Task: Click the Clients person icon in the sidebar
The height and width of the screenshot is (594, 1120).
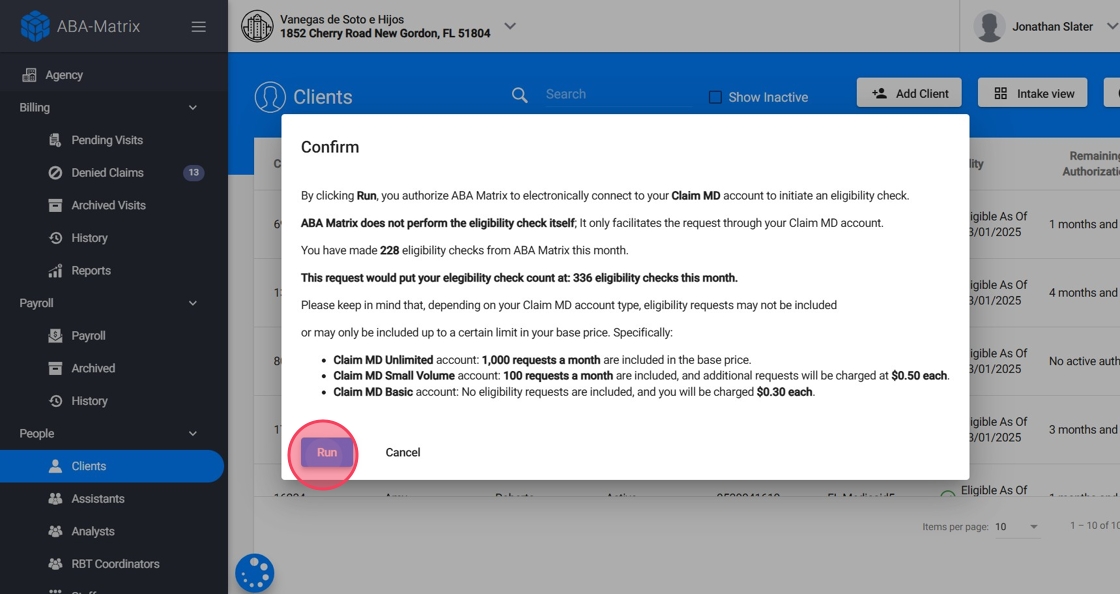Action: [x=55, y=466]
